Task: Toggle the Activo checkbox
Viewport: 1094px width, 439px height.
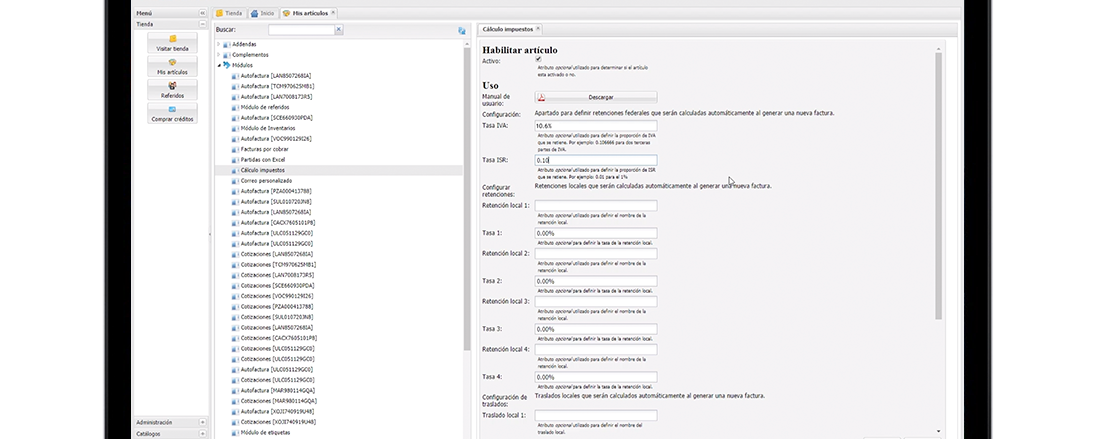Action: coord(539,60)
